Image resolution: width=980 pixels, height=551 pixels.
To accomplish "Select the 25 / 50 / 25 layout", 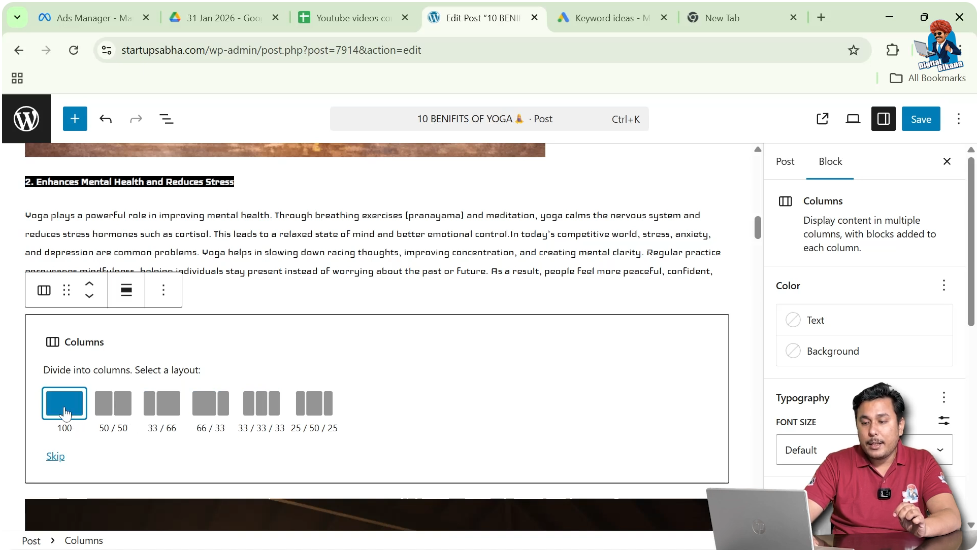I will (314, 404).
